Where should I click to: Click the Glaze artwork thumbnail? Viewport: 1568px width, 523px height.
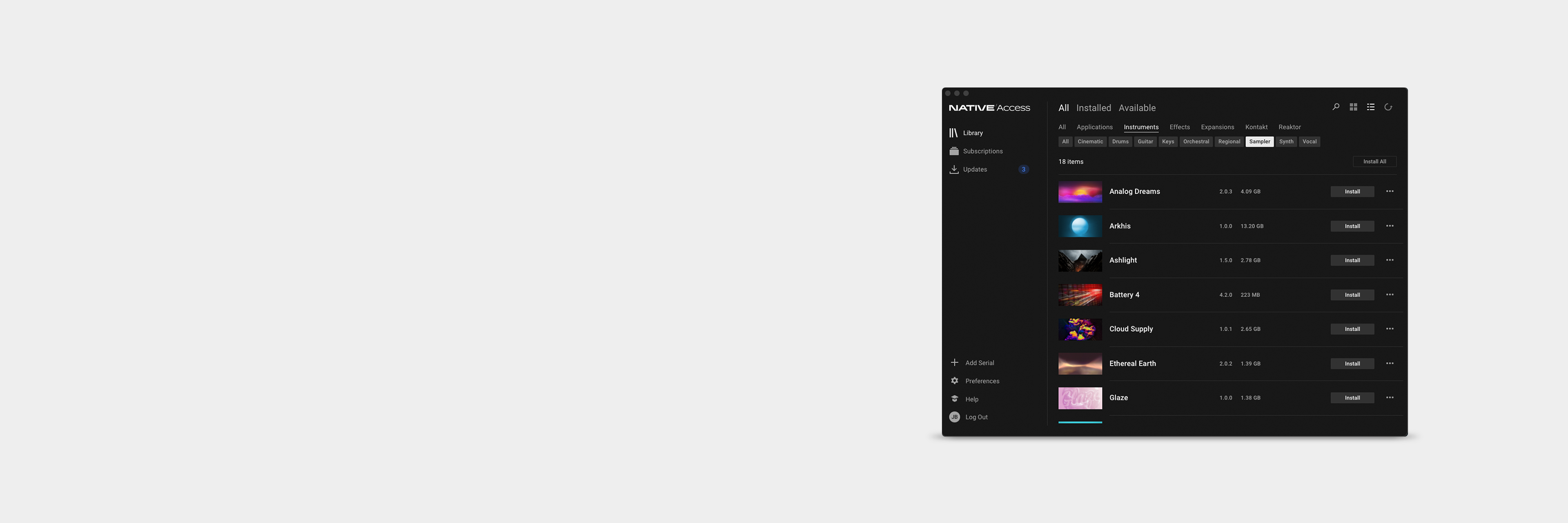point(1080,398)
